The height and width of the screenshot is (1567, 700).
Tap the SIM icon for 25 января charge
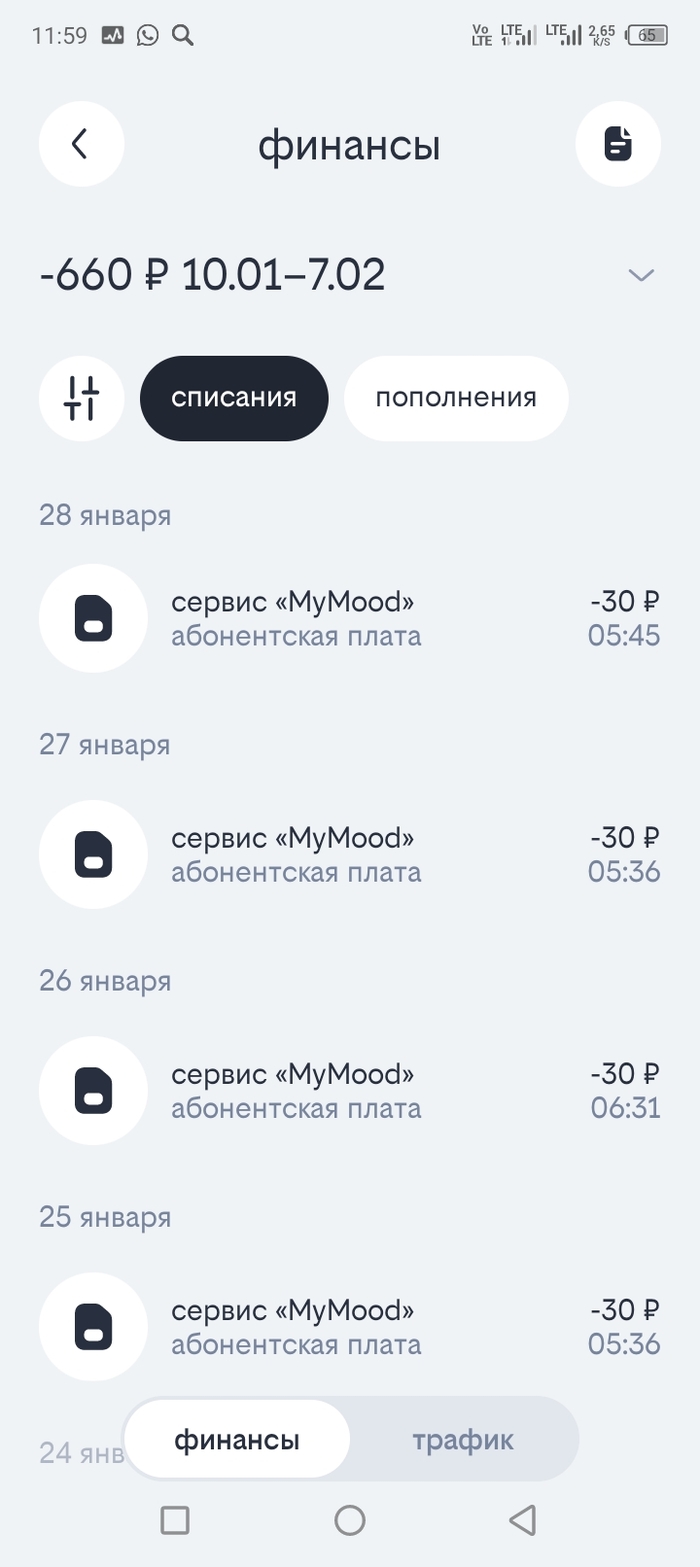click(93, 1326)
